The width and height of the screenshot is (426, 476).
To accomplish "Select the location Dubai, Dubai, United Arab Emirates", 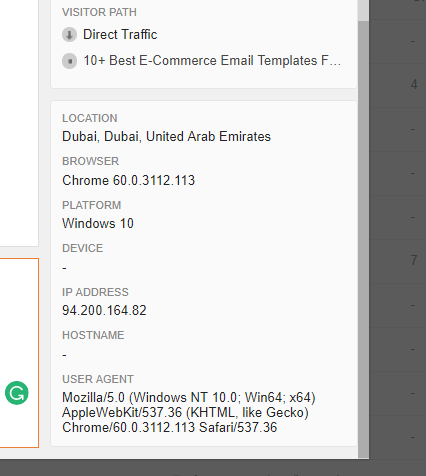I will 166,136.
